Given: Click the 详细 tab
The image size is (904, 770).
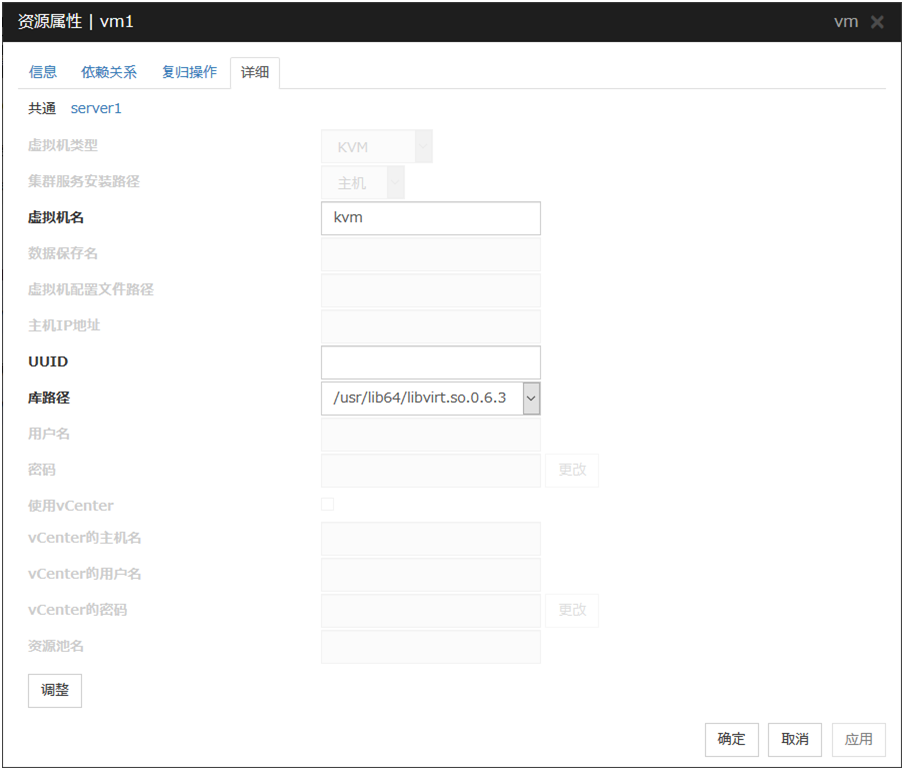Looking at the screenshot, I should coord(255,73).
